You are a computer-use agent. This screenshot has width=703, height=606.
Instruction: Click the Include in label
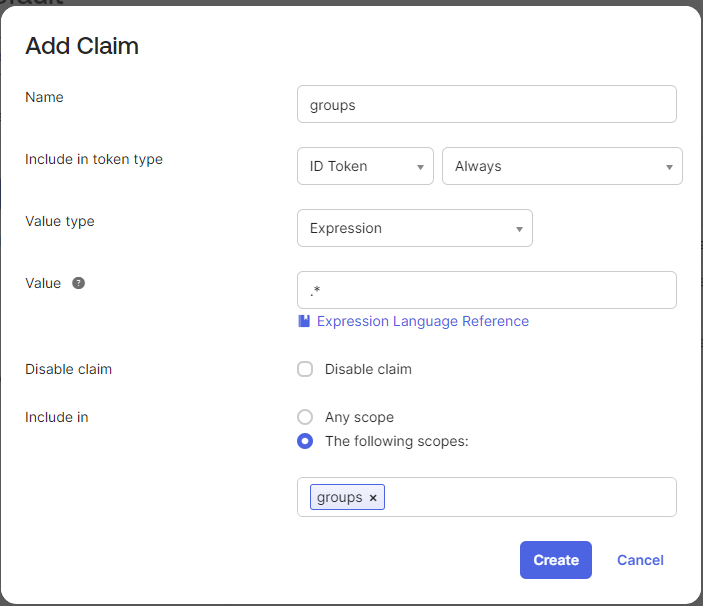pyautogui.click(x=56, y=417)
